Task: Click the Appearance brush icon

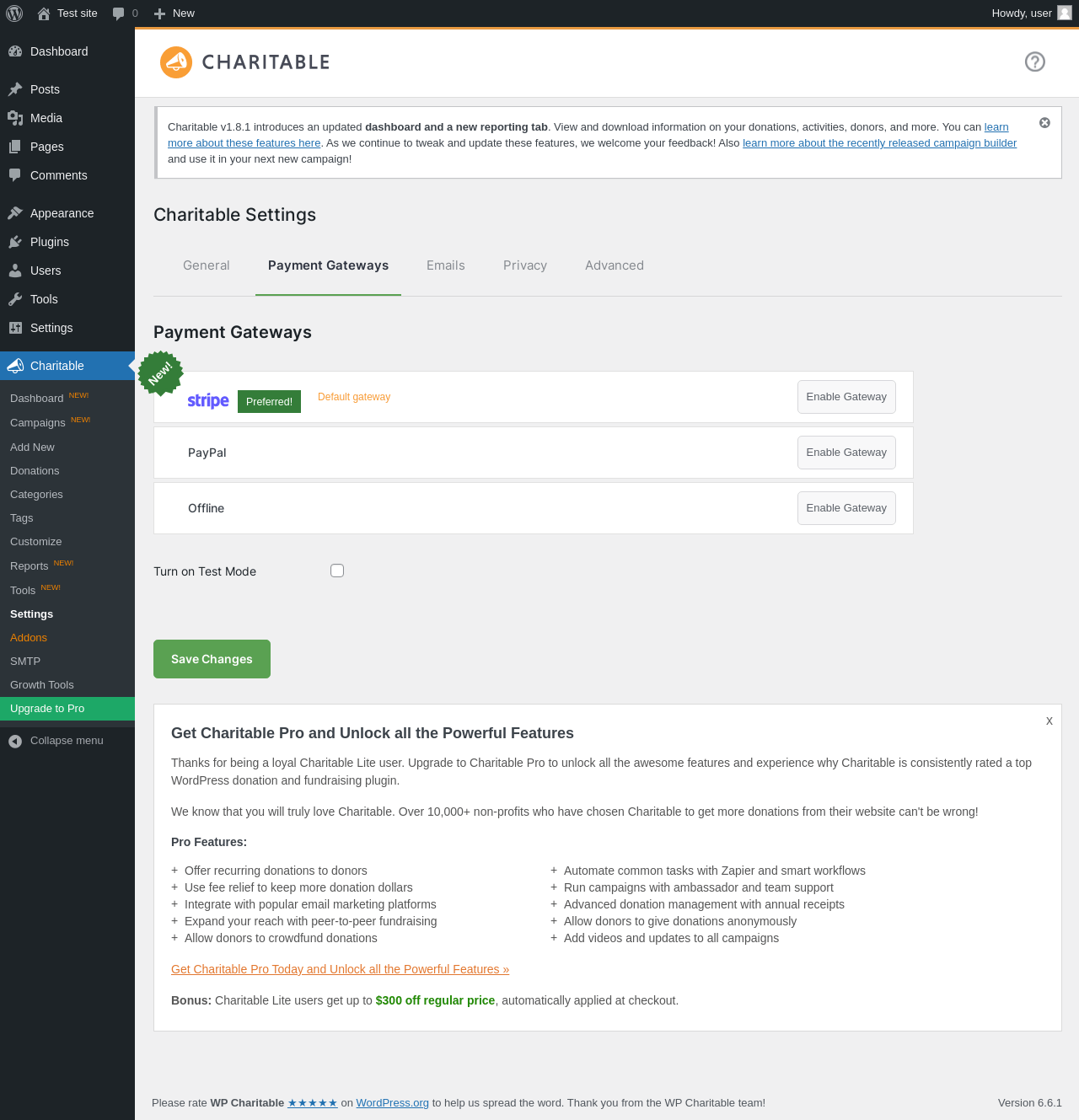Action: click(15, 213)
